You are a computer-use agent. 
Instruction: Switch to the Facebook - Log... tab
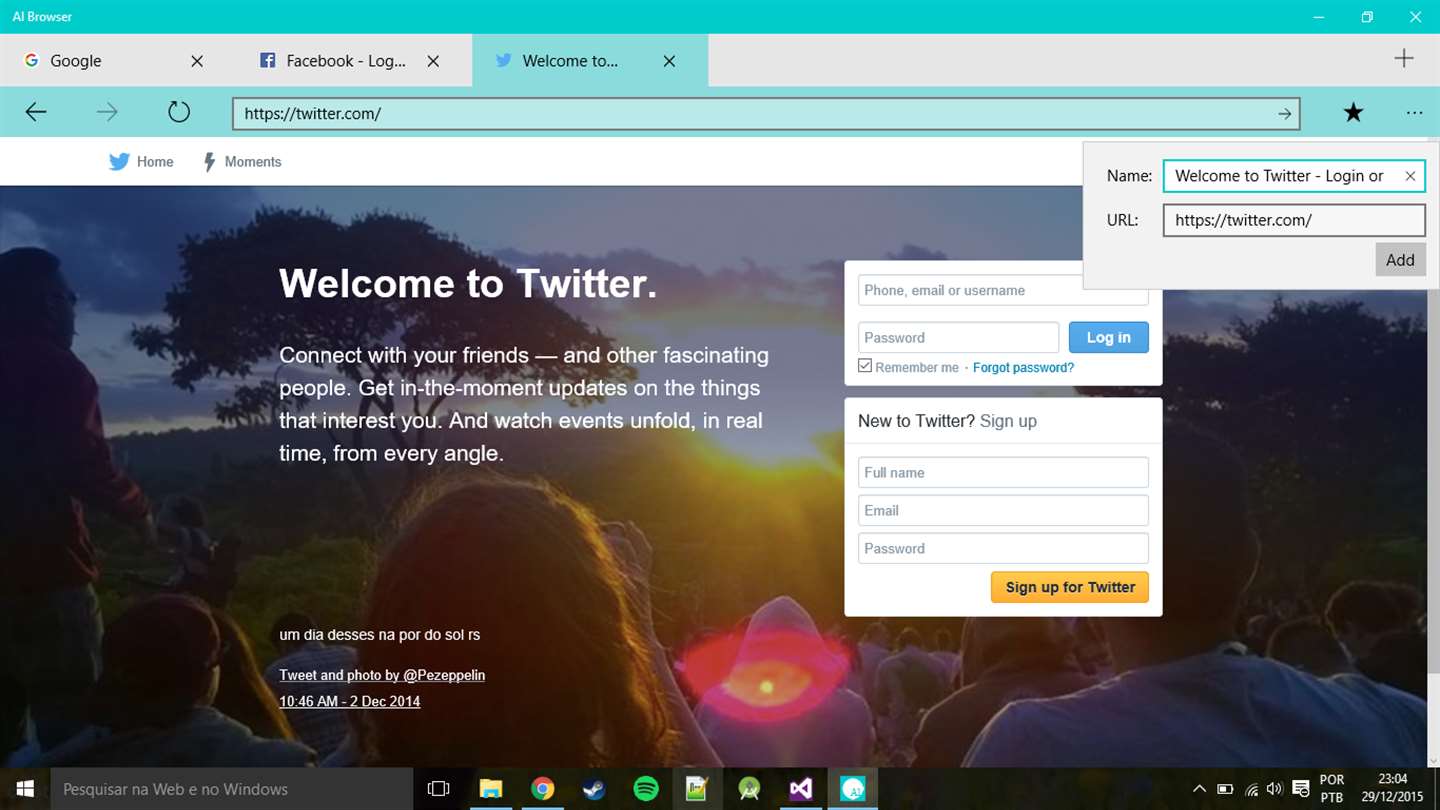tap(354, 61)
